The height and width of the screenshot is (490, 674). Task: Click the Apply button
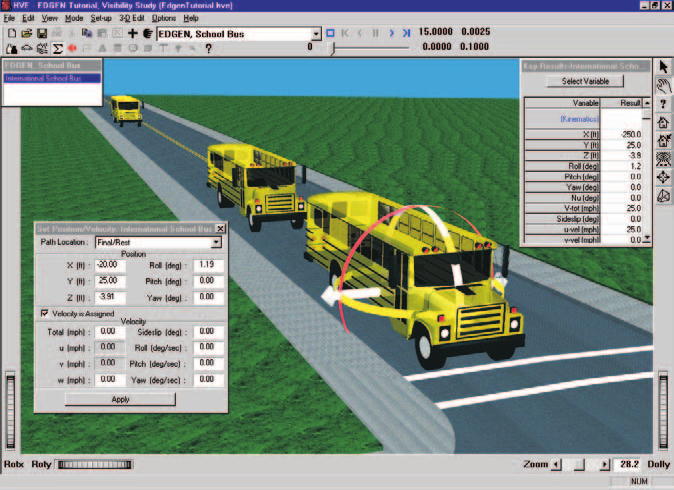pos(120,399)
